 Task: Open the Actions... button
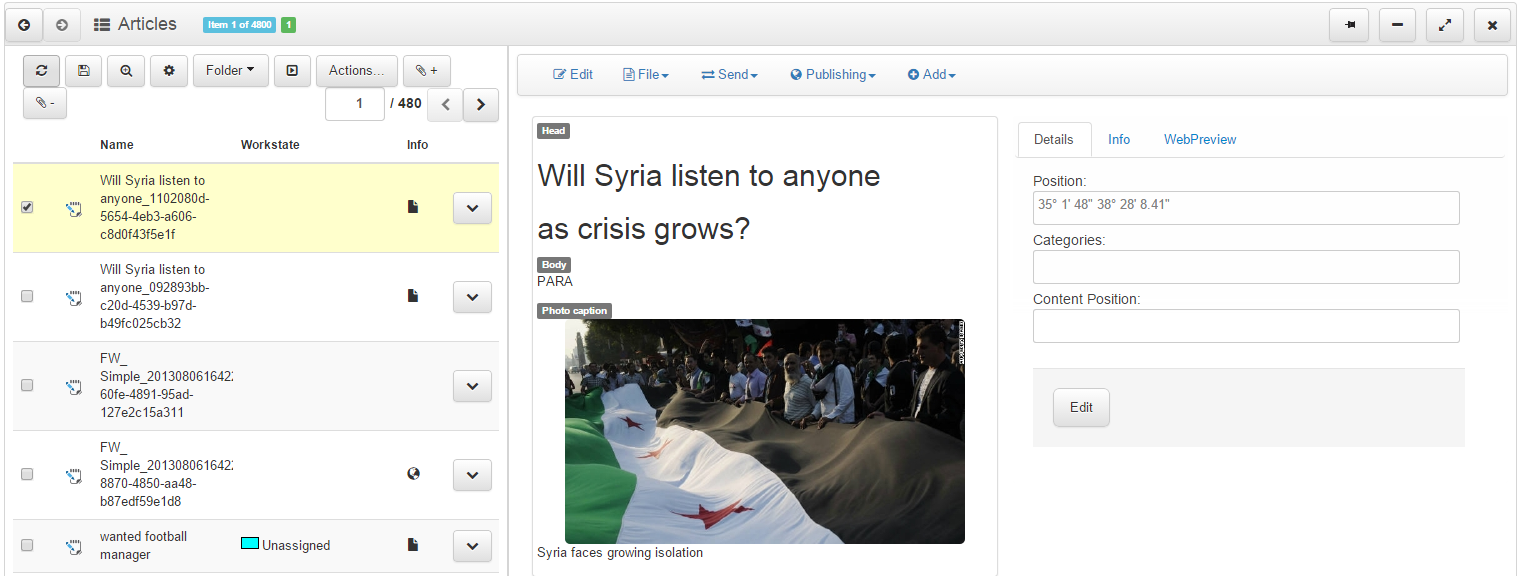(357, 71)
